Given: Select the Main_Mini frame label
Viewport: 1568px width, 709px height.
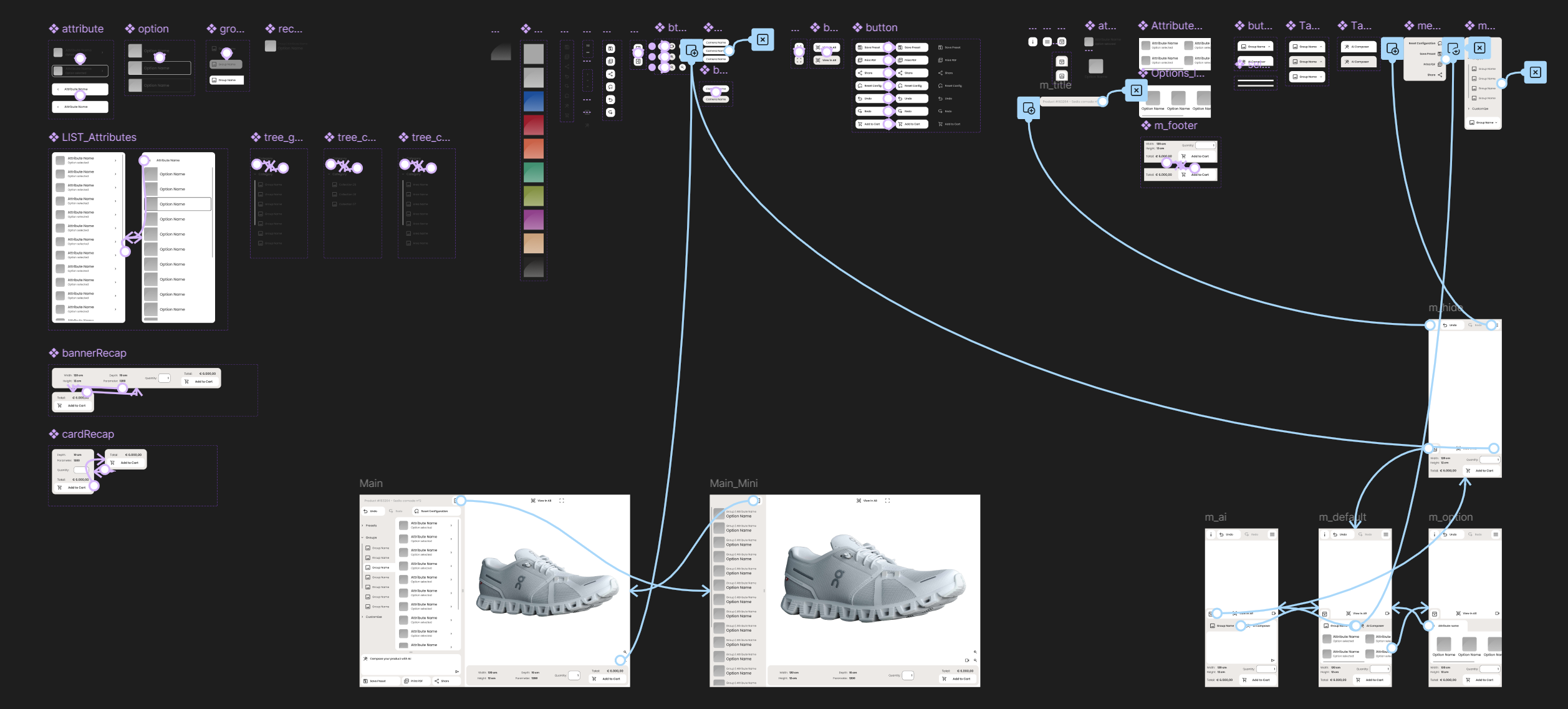Looking at the screenshot, I should click(x=733, y=483).
